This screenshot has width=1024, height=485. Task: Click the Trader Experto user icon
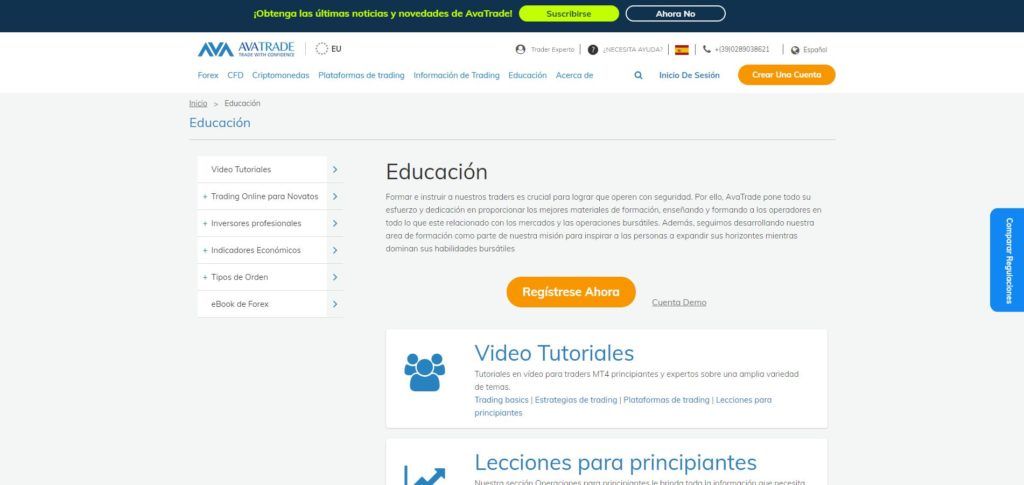(520, 50)
